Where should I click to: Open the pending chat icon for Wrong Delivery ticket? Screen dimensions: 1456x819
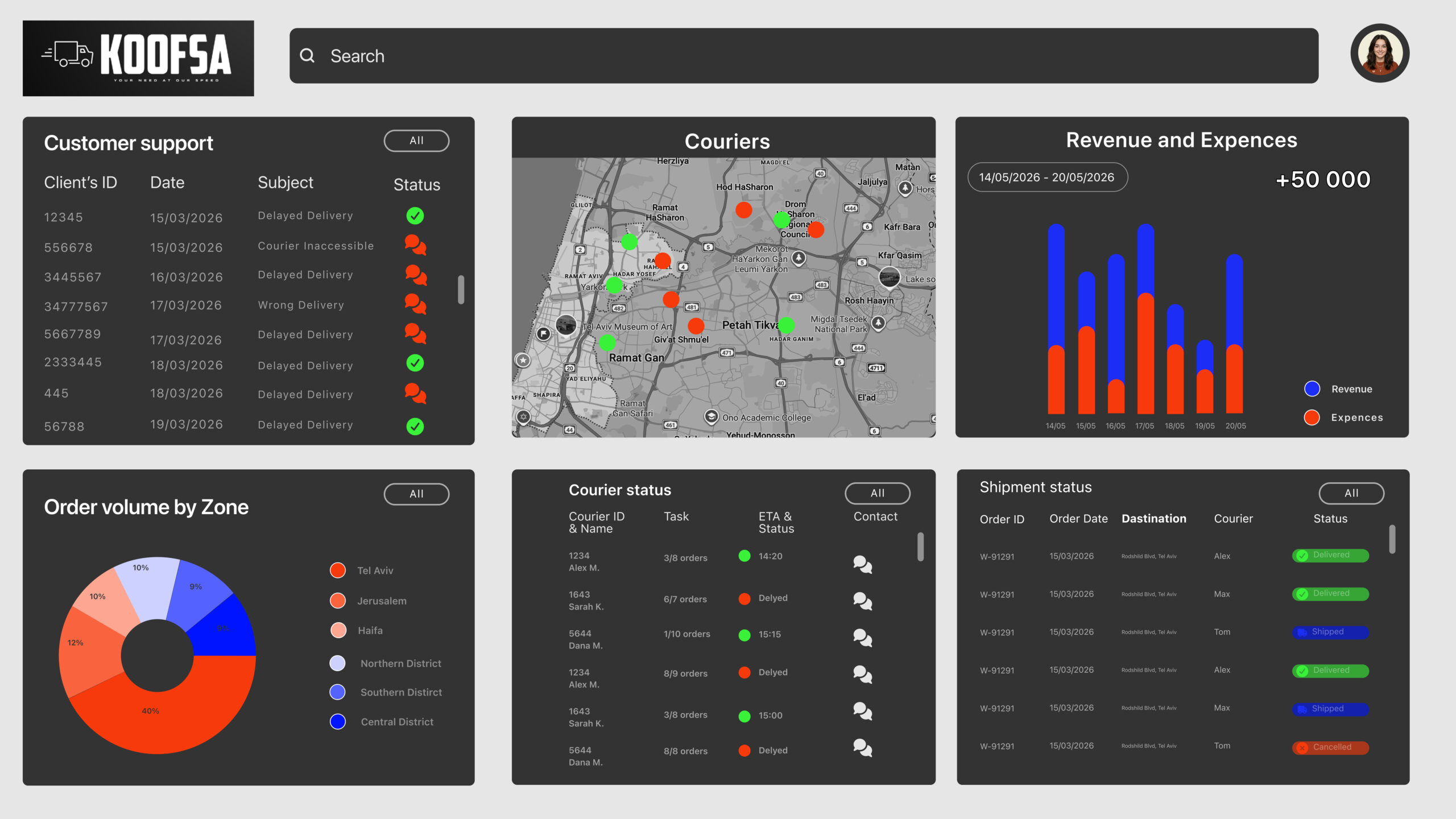(415, 304)
